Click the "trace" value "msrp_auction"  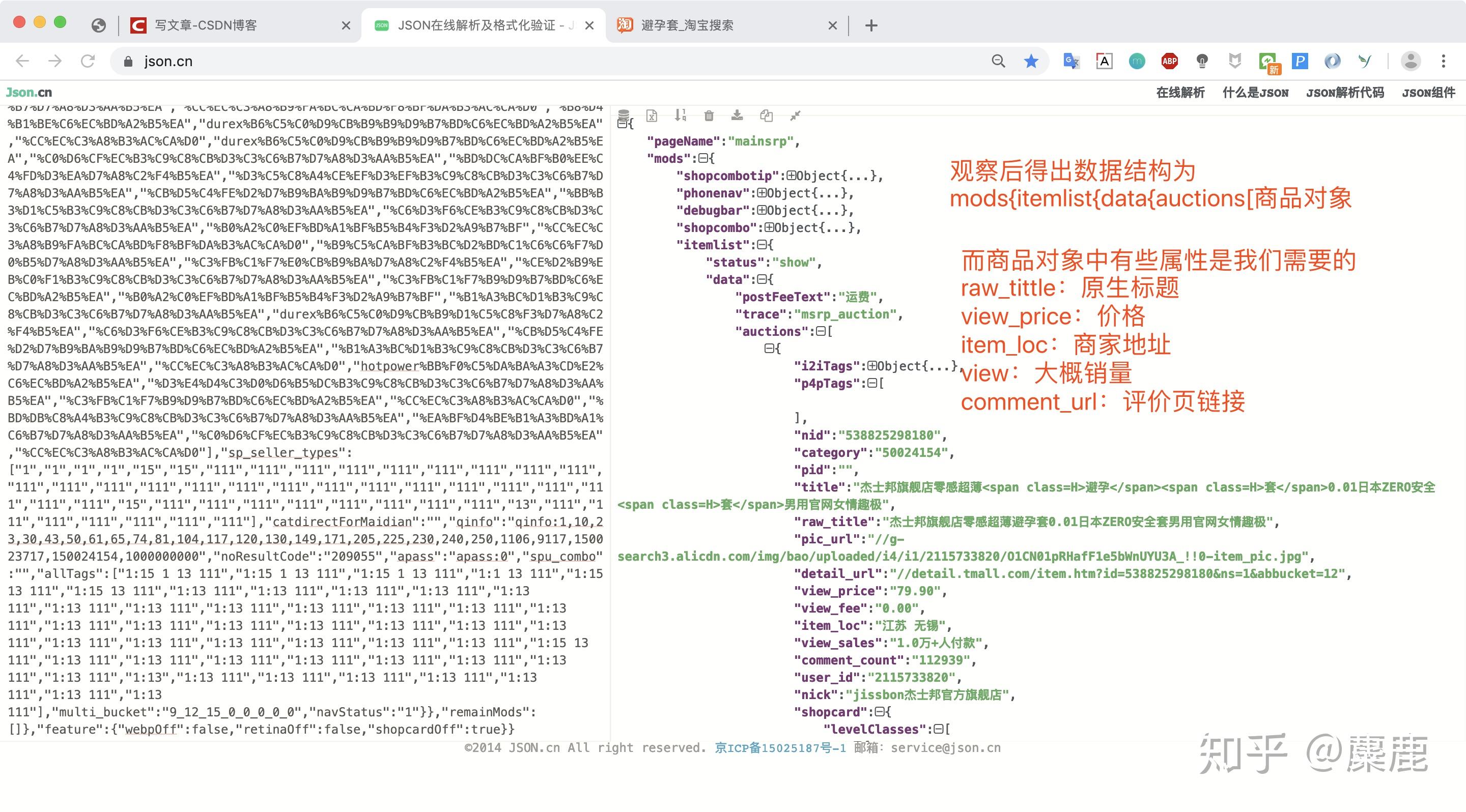[845, 314]
